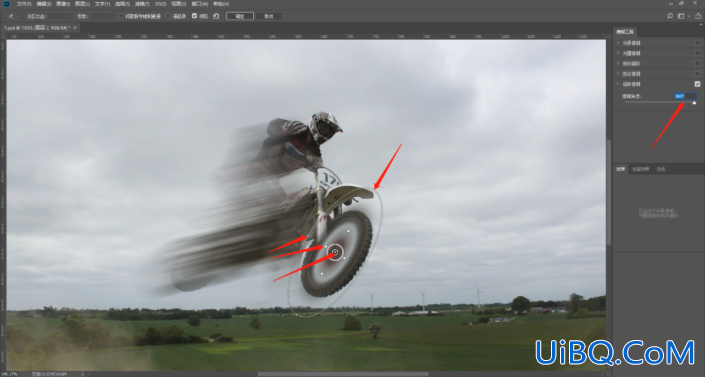705x377 pixels.
Task: Select the Blur Tools panel tab (模糊工具)
Action: 625,32
